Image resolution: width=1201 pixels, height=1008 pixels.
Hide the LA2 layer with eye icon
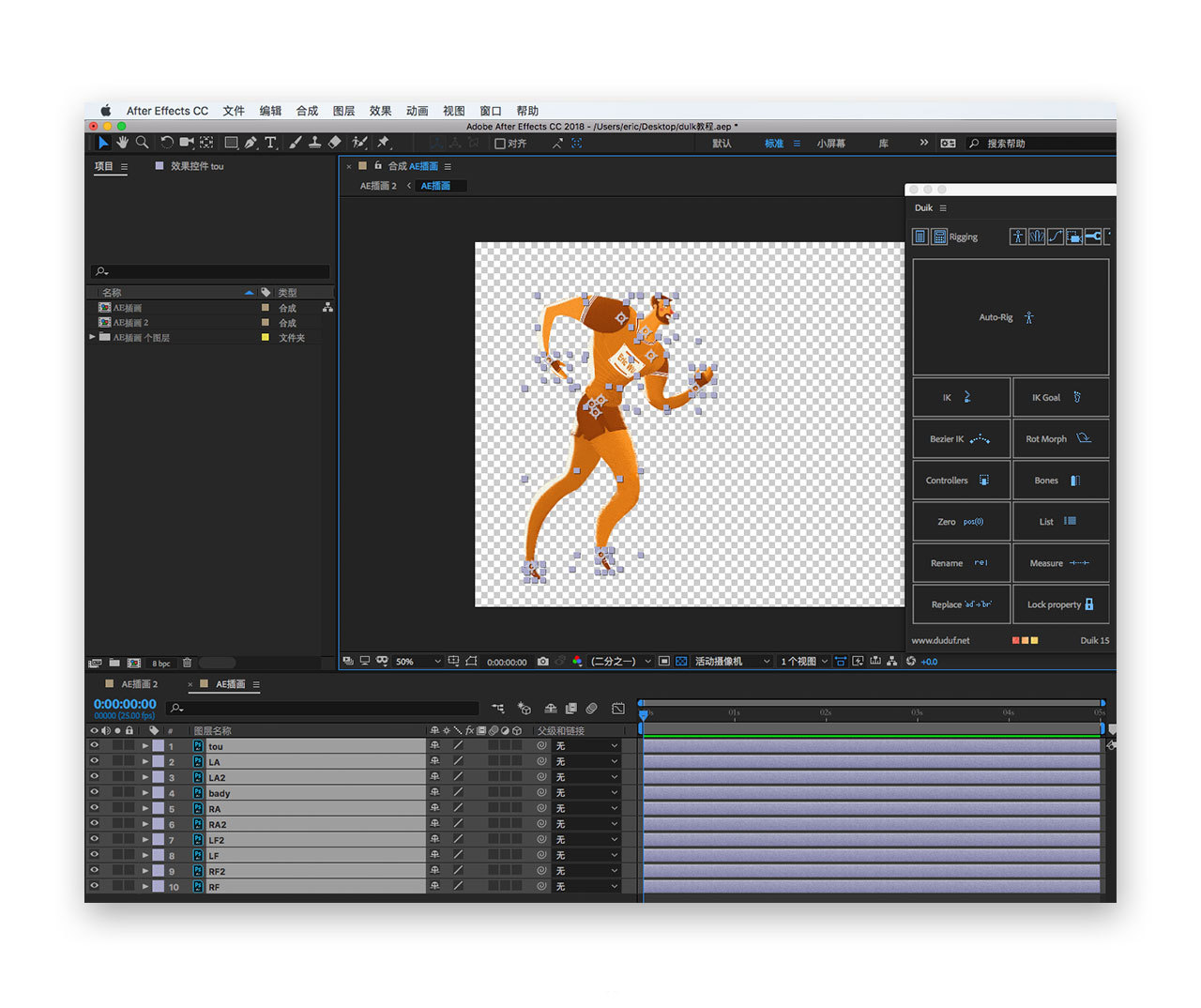click(94, 777)
